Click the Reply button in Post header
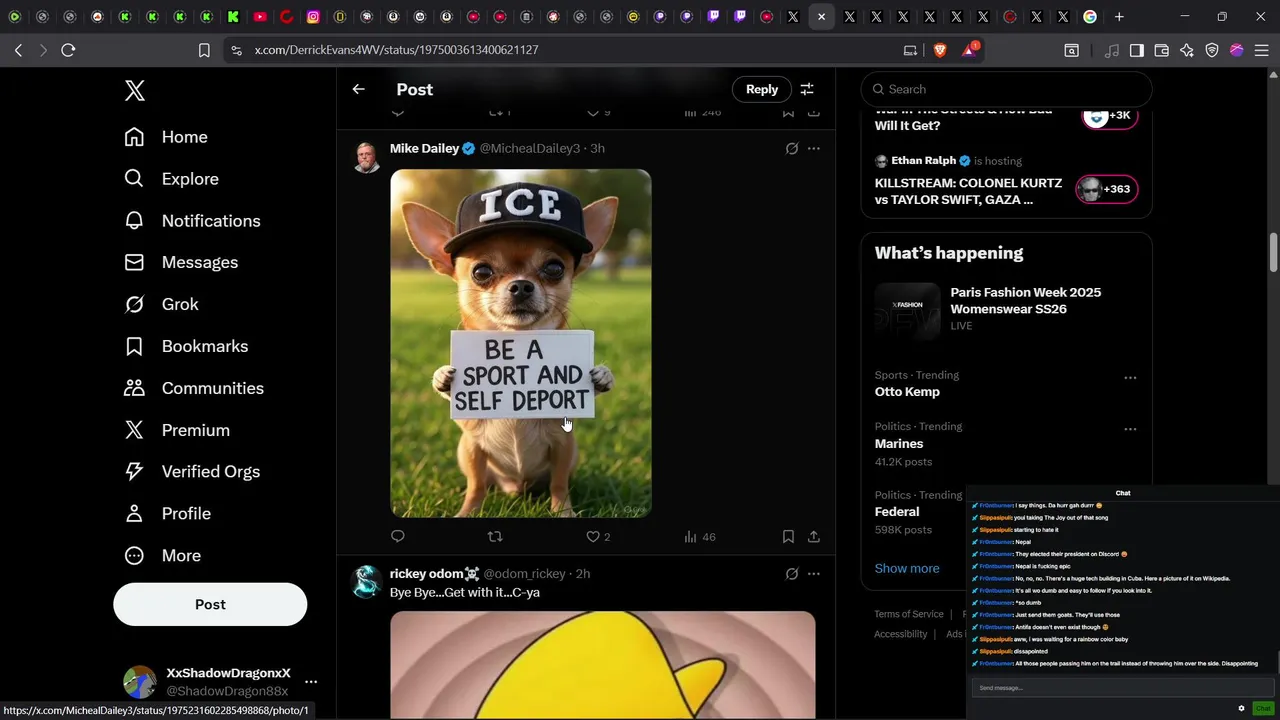The width and height of the screenshot is (1280, 720). pyautogui.click(x=761, y=89)
